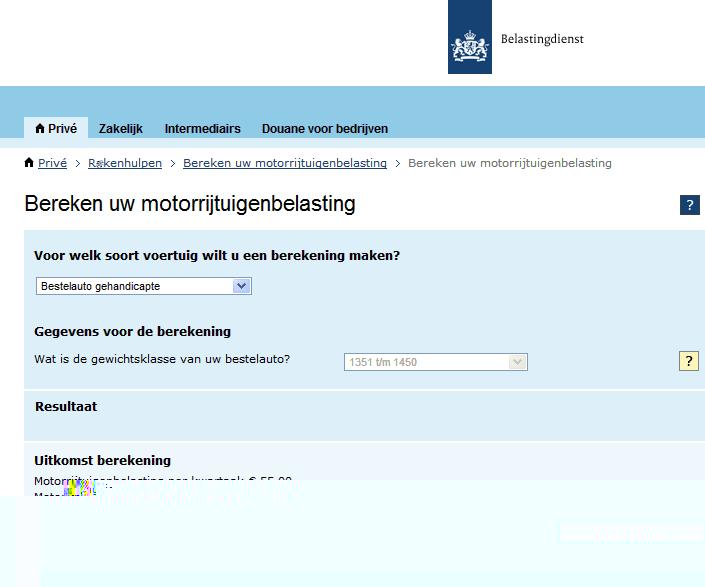Click the Belastingdienst crest logo
The height and width of the screenshot is (587, 705).
[x=470, y=37]
